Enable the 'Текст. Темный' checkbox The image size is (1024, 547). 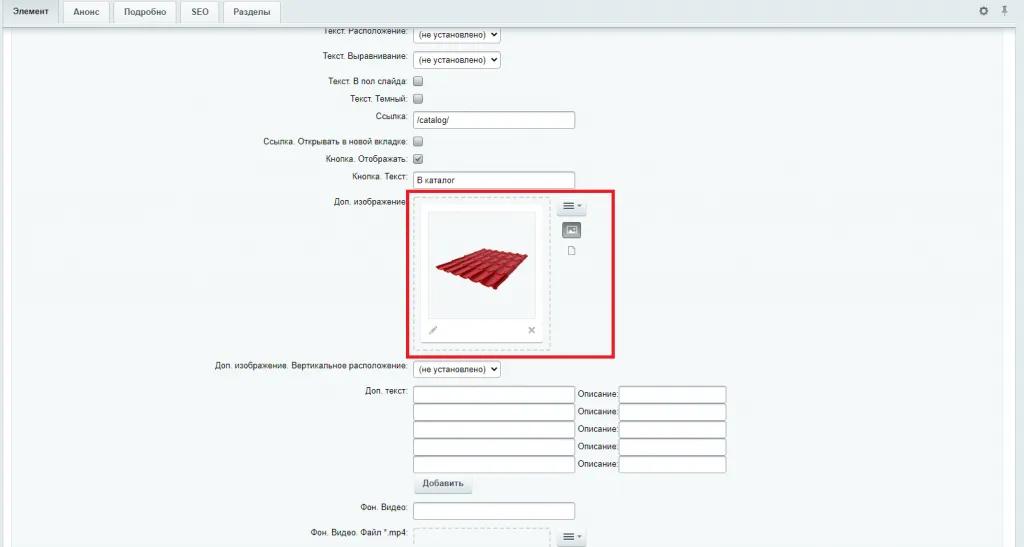(419, 99)
